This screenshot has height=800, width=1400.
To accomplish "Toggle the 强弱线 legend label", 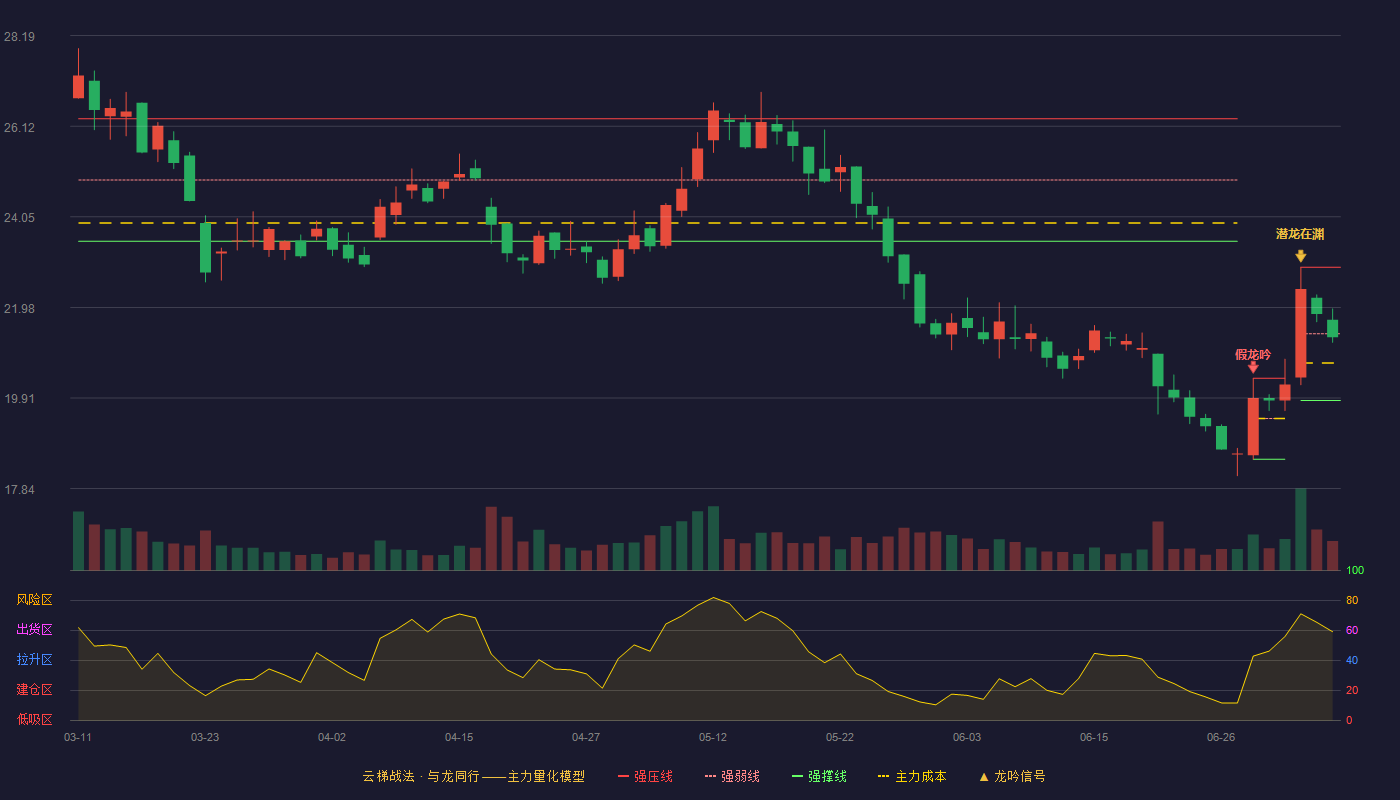I will point(740,777).
